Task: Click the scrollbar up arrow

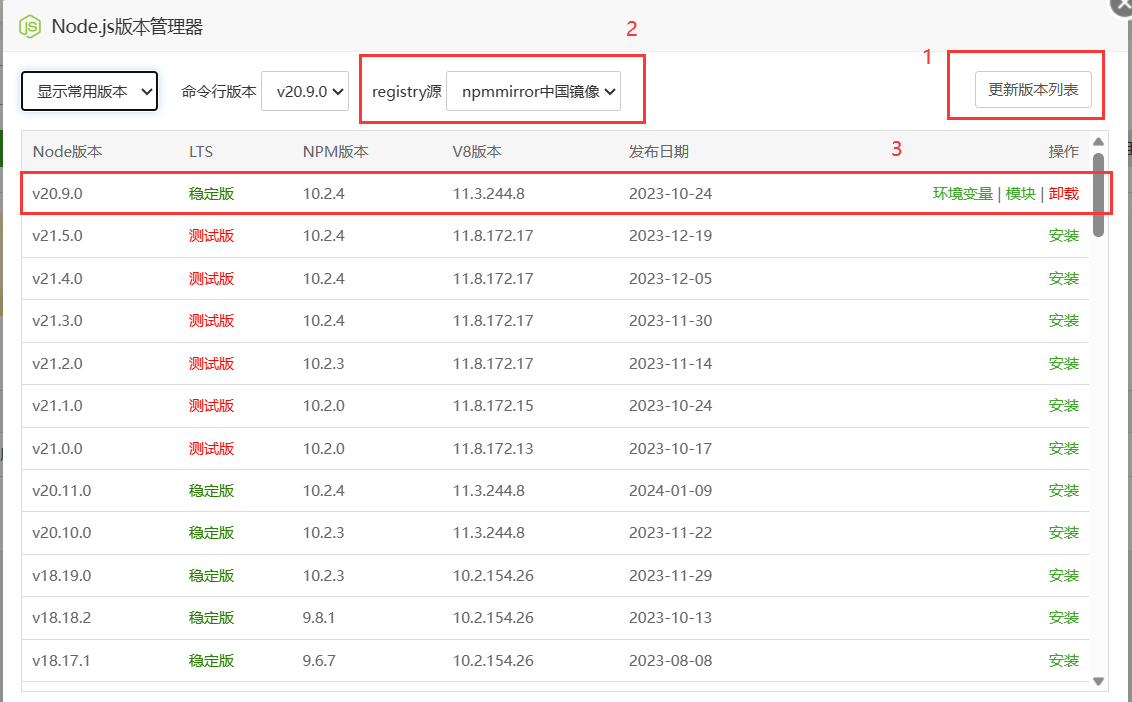Action: click(x=1099, y=142)
